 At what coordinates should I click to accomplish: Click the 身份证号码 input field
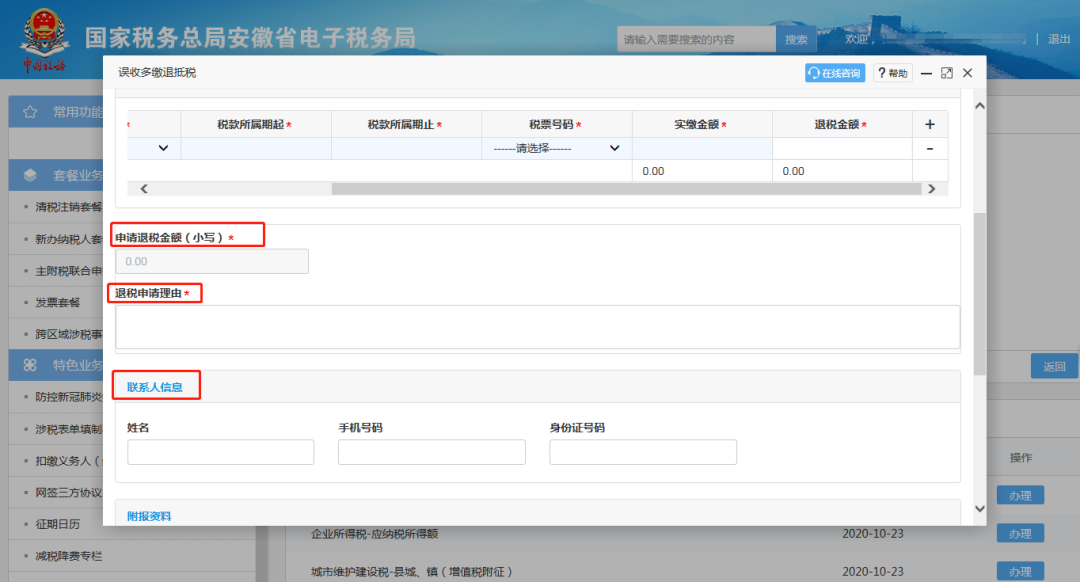(642, 452)
